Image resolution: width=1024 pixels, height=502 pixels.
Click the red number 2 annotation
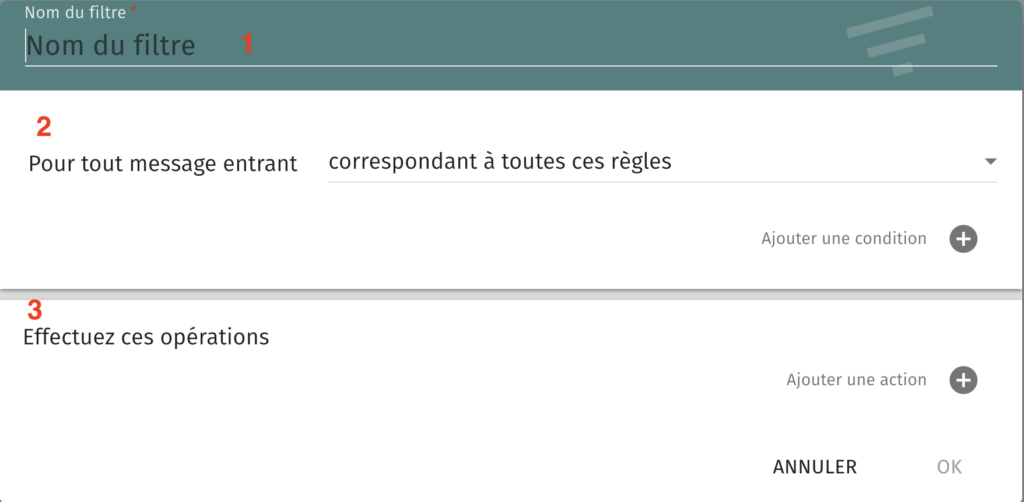[44, 127]
